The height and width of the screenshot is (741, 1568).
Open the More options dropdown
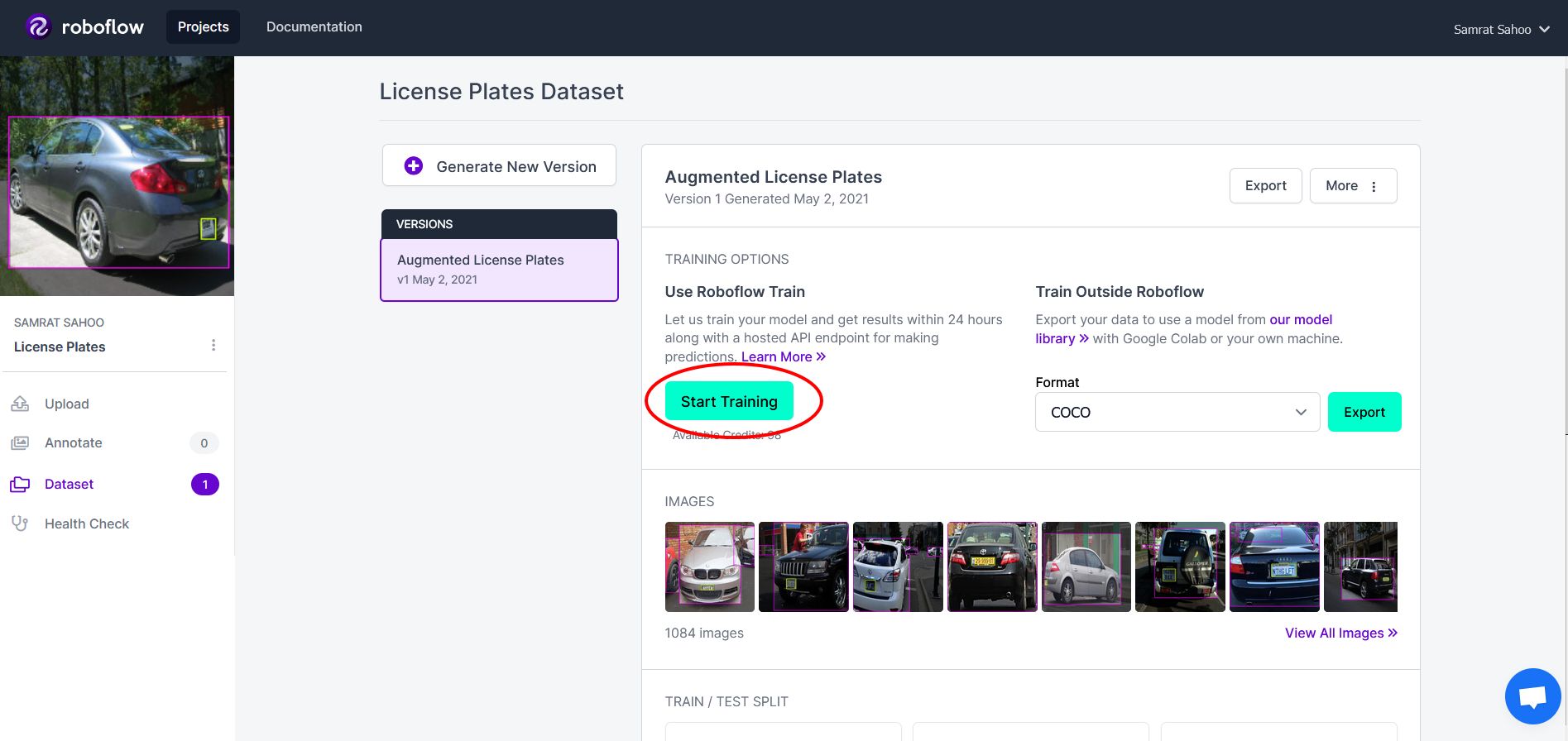pyautogui.click(x=1353, y=186)
